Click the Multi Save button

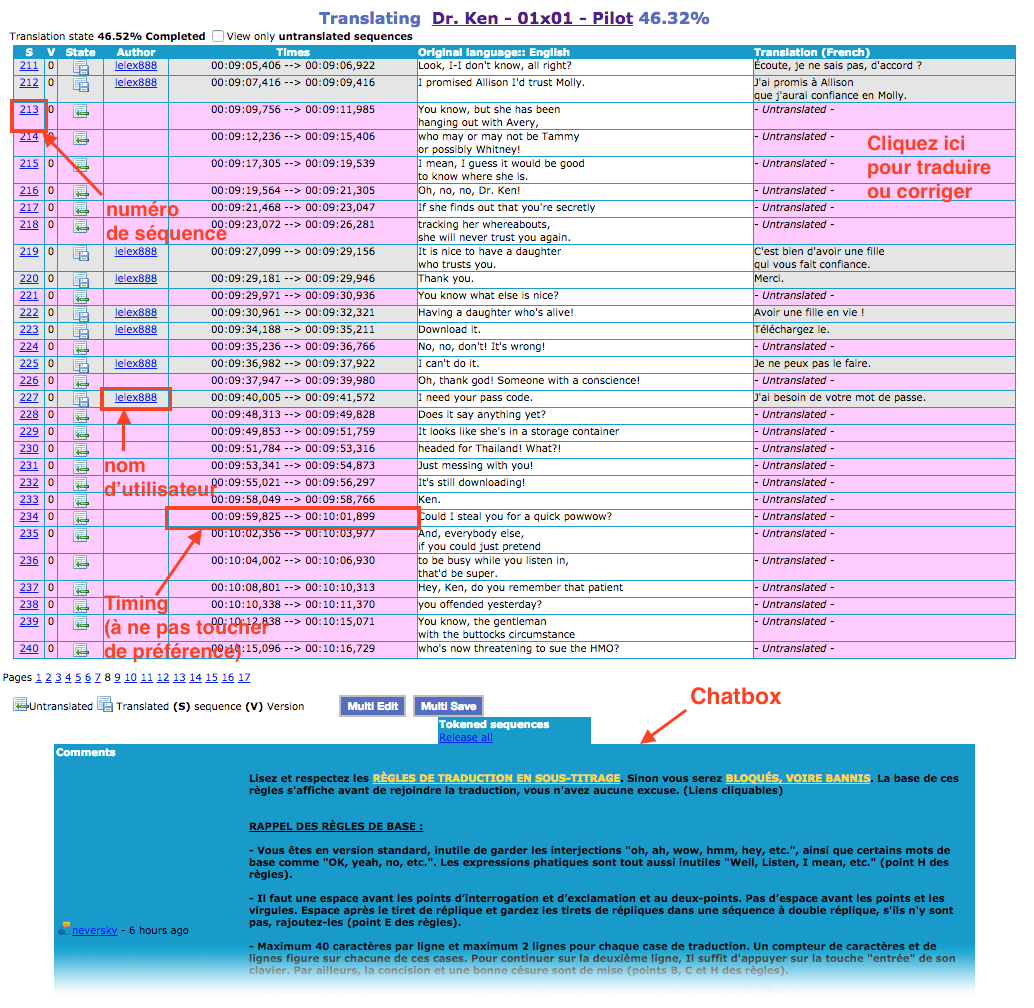click(448, 706)
